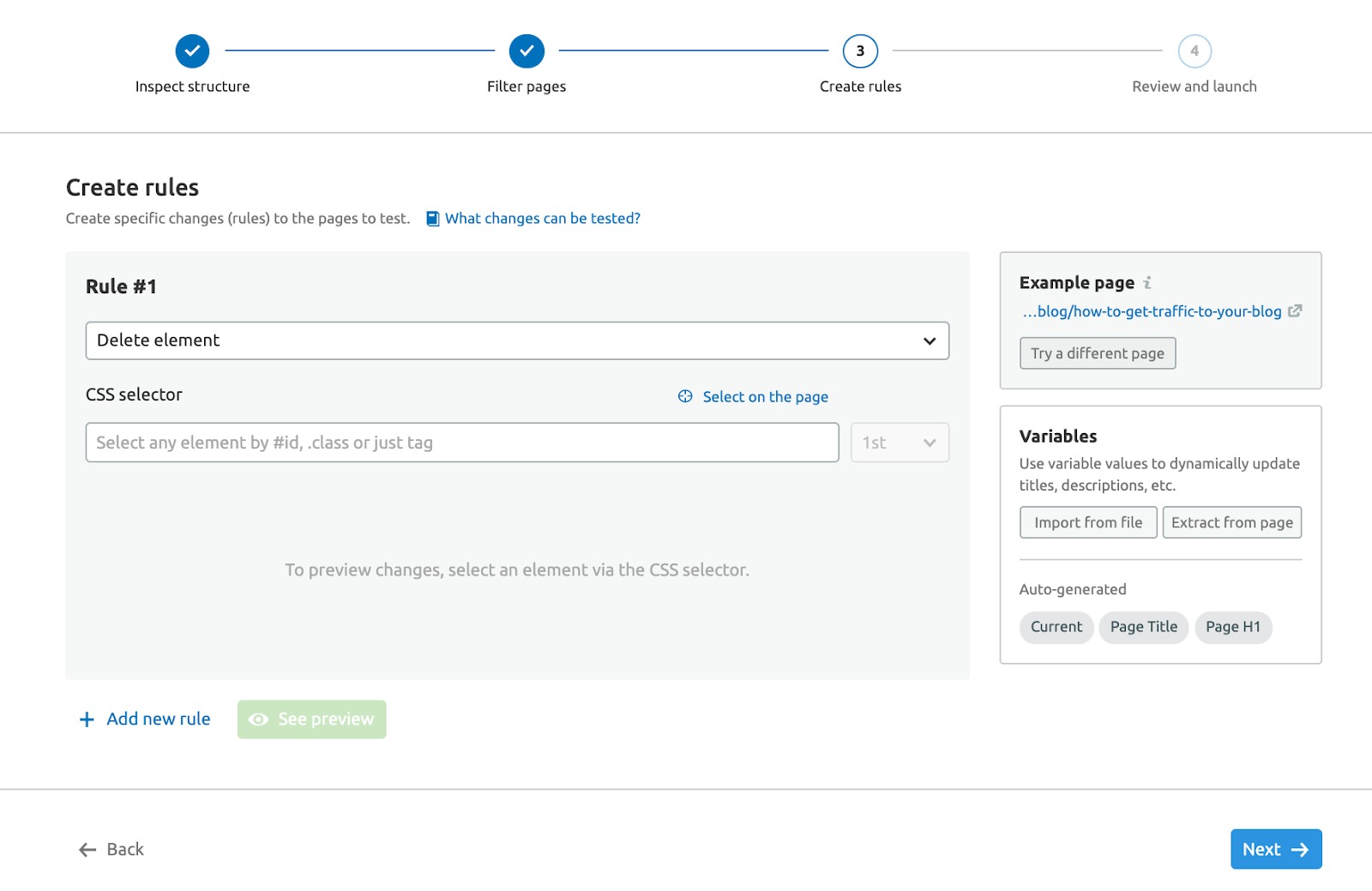Select the Page Title variable chip
Screen dimensions: 1372x891
coord(1143,627)
